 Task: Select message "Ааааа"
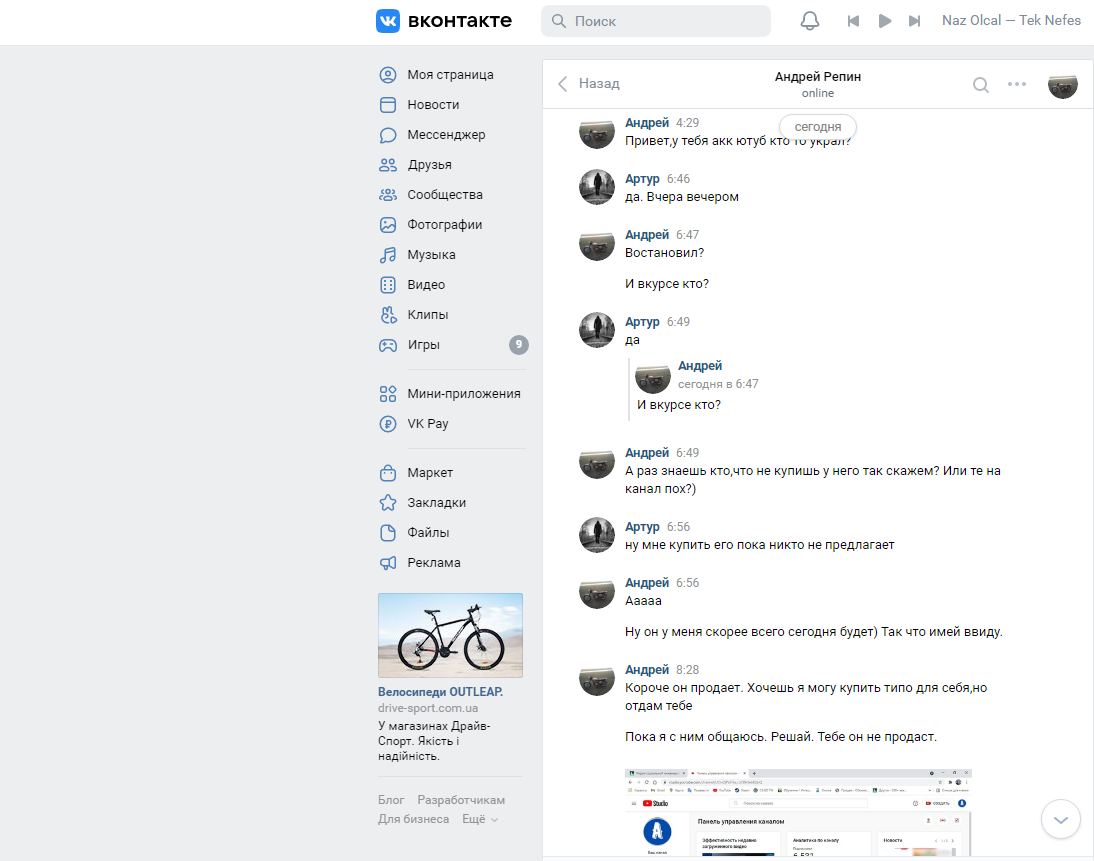coord(643,601)
